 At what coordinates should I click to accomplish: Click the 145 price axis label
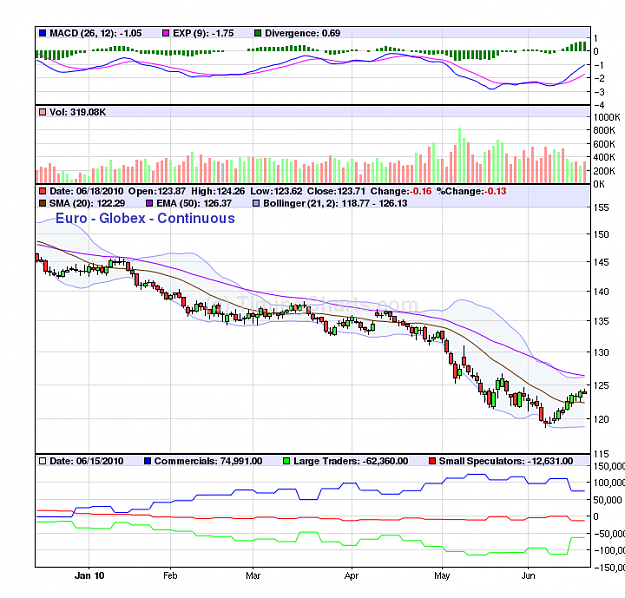click(x=600, y=262)
